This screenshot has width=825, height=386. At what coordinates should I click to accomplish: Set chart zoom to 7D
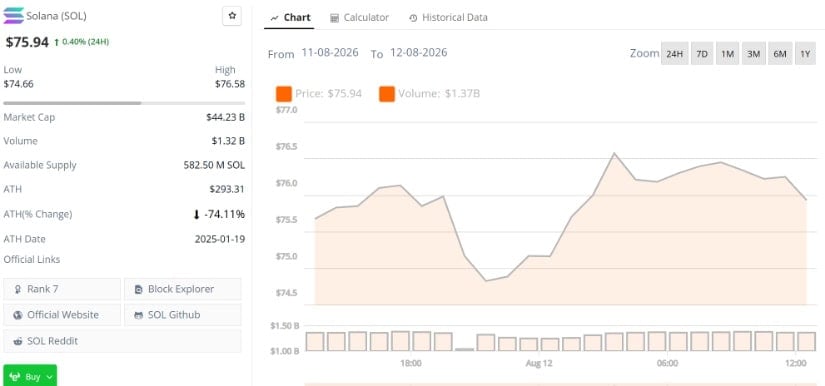pyautogui.click(x=702, y=54)
